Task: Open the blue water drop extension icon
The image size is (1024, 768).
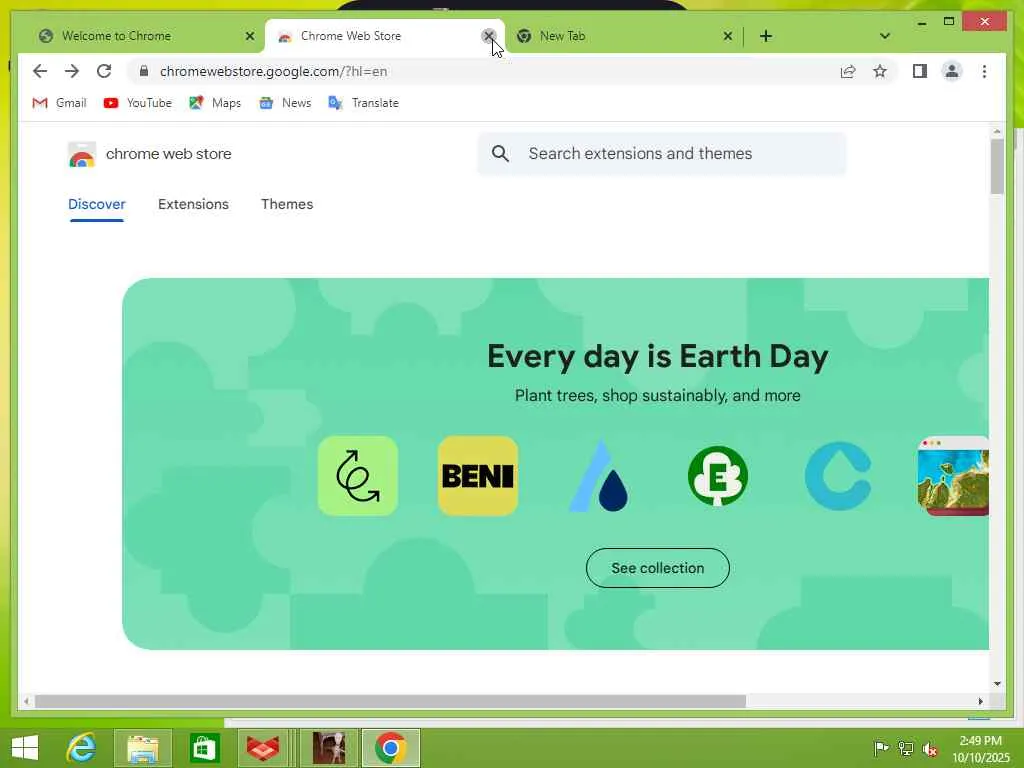Action: (598, 476)
